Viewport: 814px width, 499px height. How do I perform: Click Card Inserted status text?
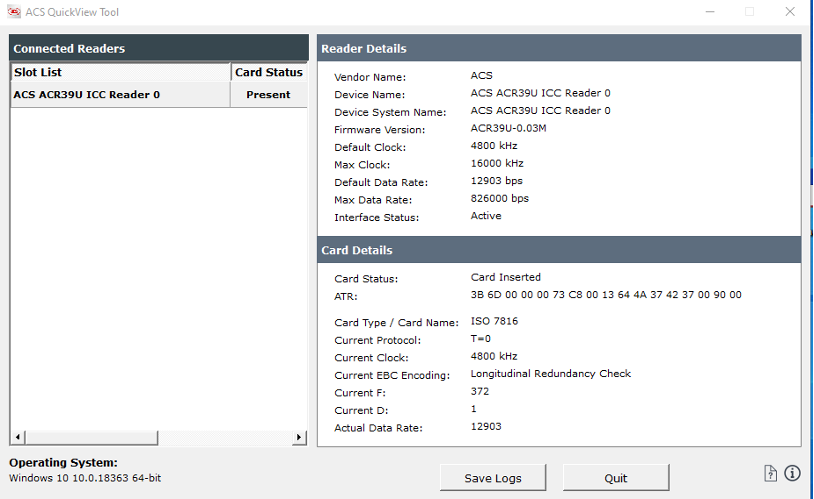pyautogui.click(x=506, y=277)
